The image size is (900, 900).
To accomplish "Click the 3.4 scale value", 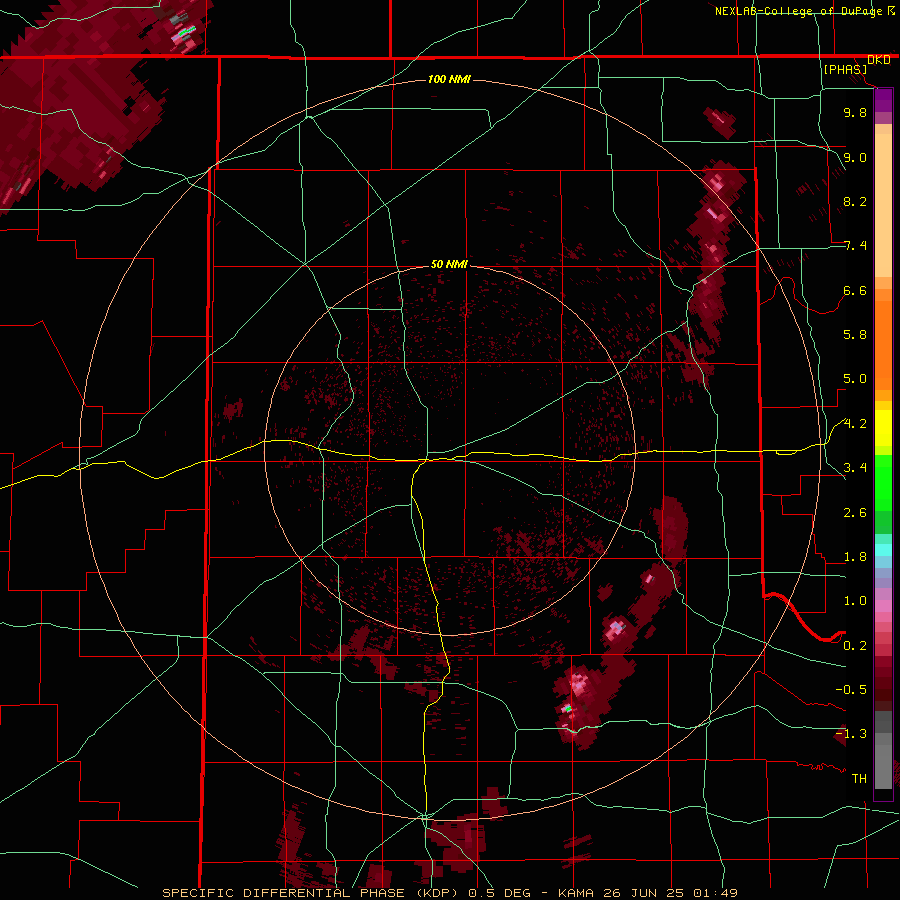I will 855,468.
